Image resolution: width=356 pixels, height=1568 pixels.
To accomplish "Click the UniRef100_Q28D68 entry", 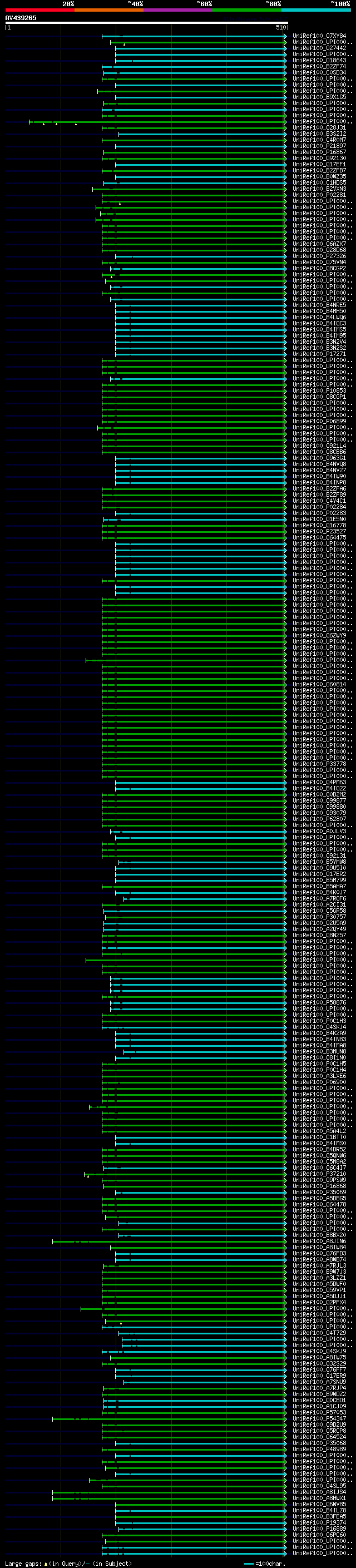I will (319, 250).
